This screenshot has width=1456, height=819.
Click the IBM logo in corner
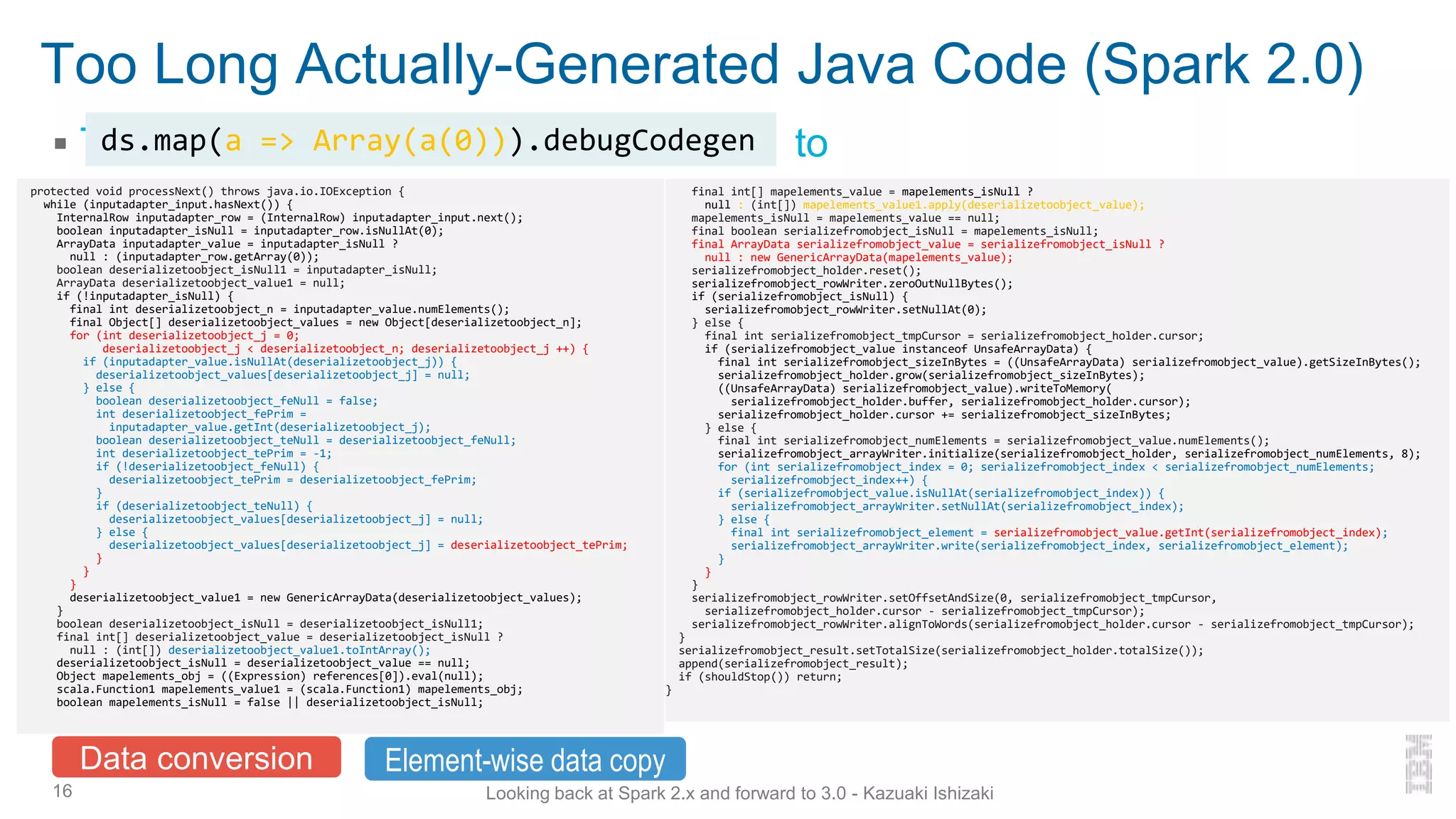click(x=1418, y=764)
